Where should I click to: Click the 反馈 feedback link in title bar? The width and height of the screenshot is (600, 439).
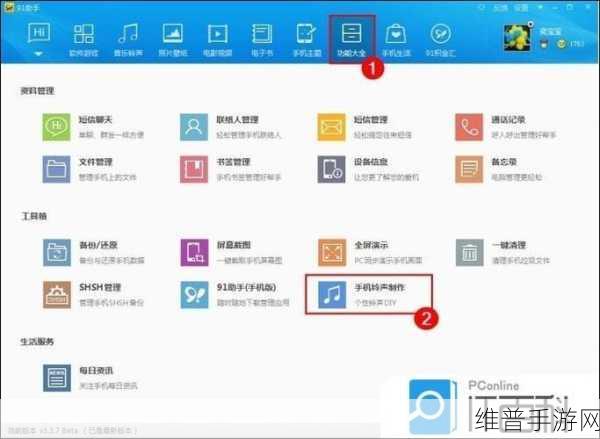[x=501, y=7]
